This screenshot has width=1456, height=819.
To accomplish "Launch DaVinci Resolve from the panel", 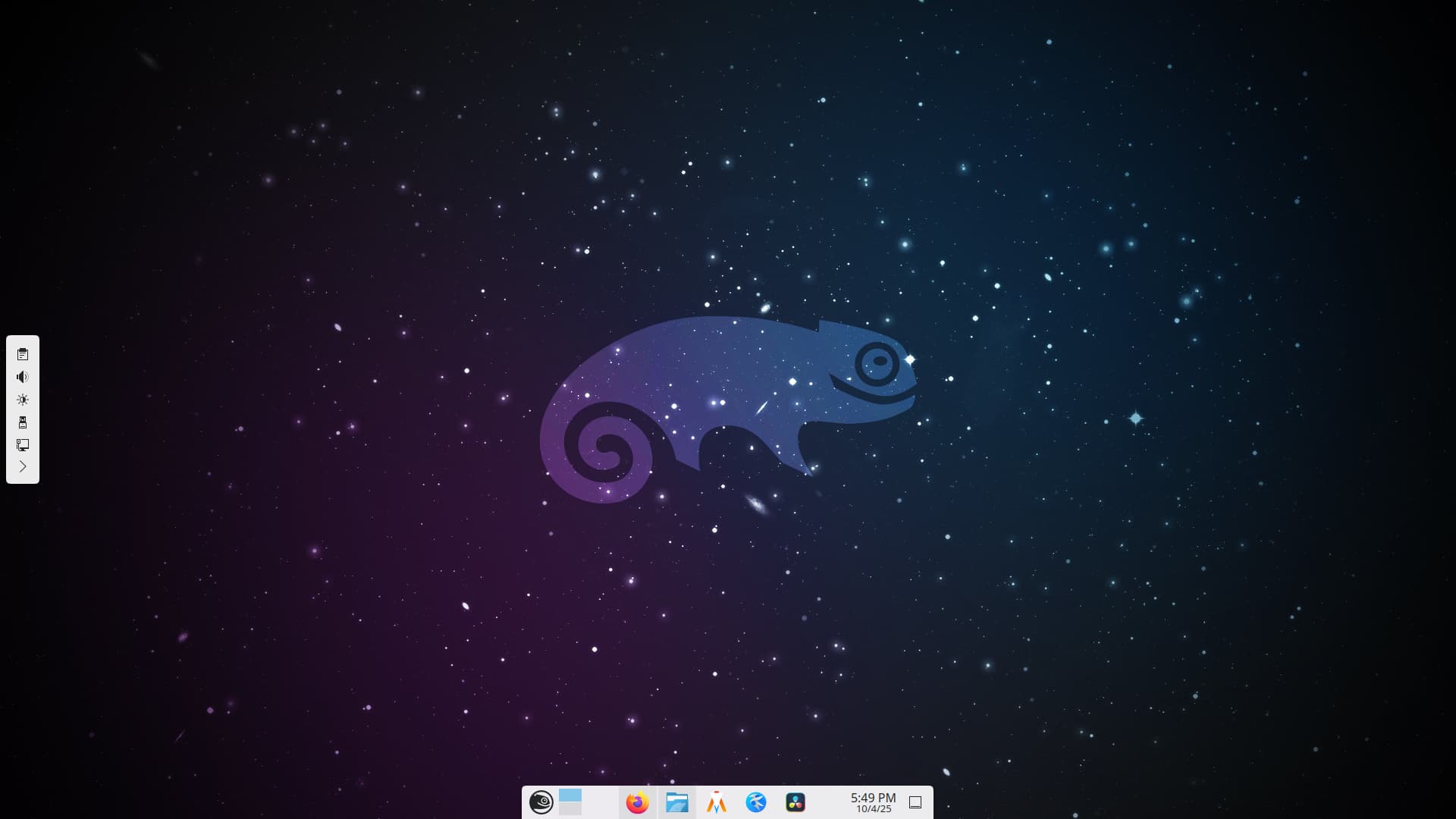I will [x=795, y=802].
